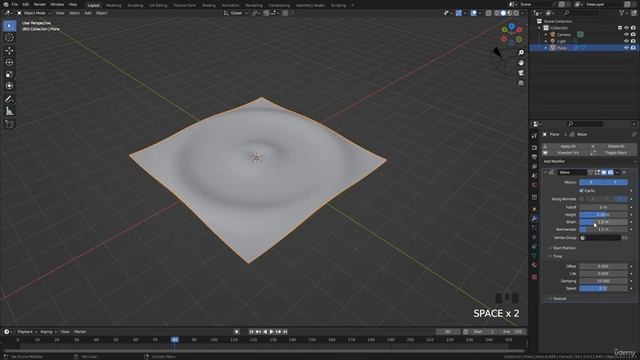The image size is (640, 360).
Task: Open the File menu
Action: click(14, 4)
